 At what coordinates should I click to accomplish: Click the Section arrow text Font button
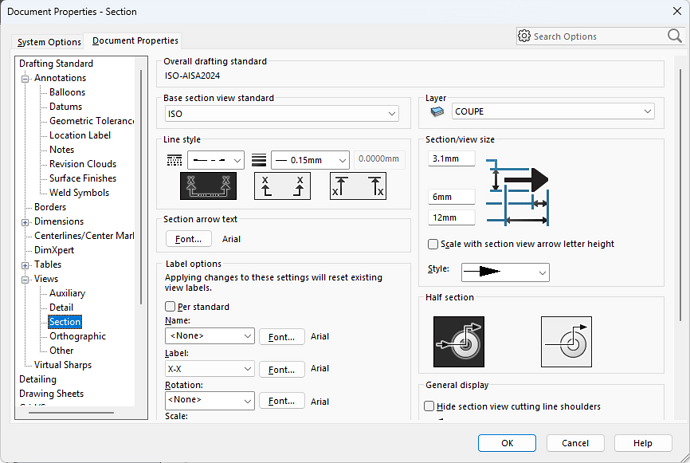tap(189, 239)
